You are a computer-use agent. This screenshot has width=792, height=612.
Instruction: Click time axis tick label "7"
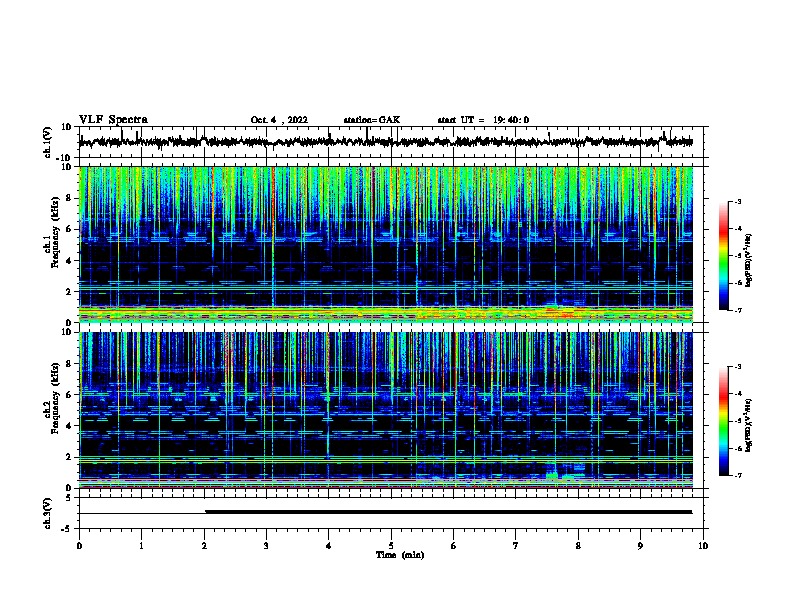coord(516,546)
